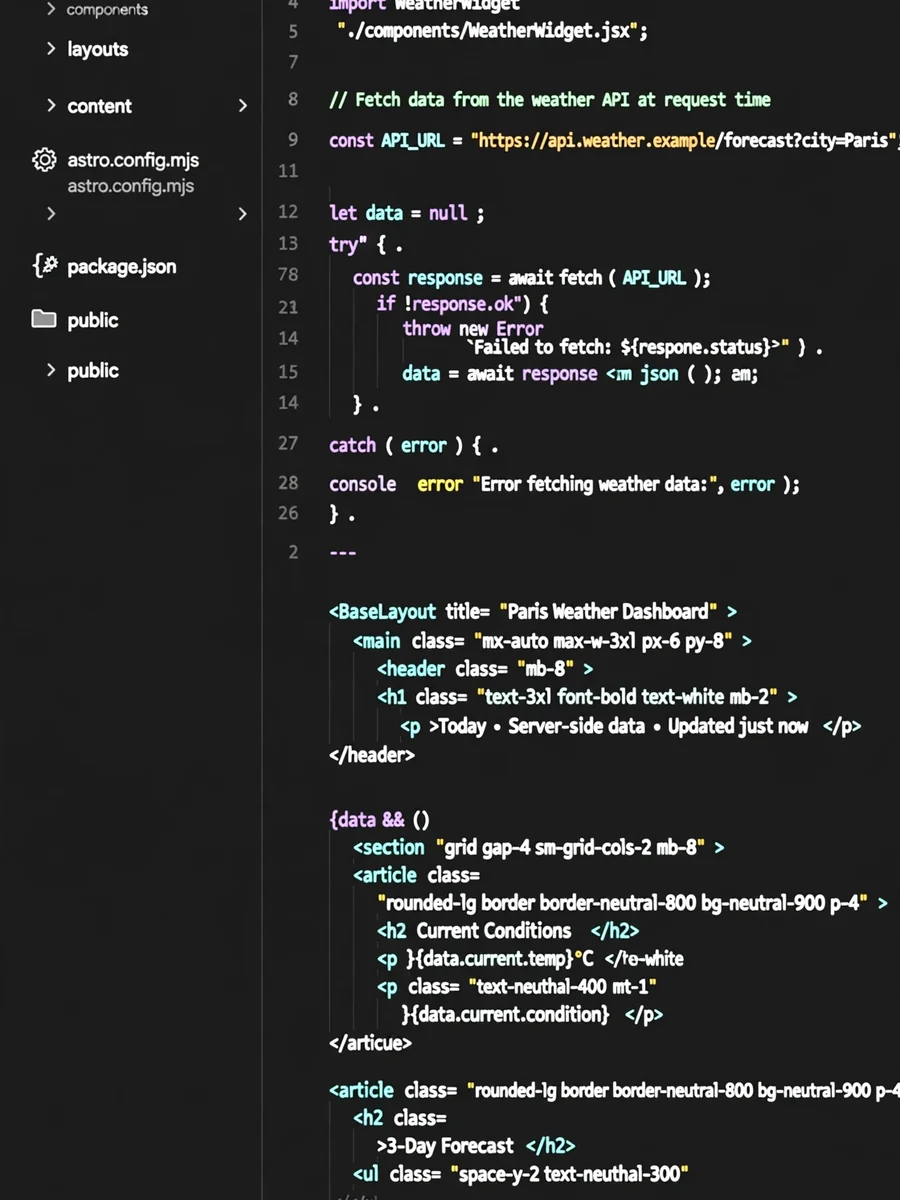Click the "Today • Server-side data" paragraph text
Screen dimensions: 900x1200
point(543,727)
